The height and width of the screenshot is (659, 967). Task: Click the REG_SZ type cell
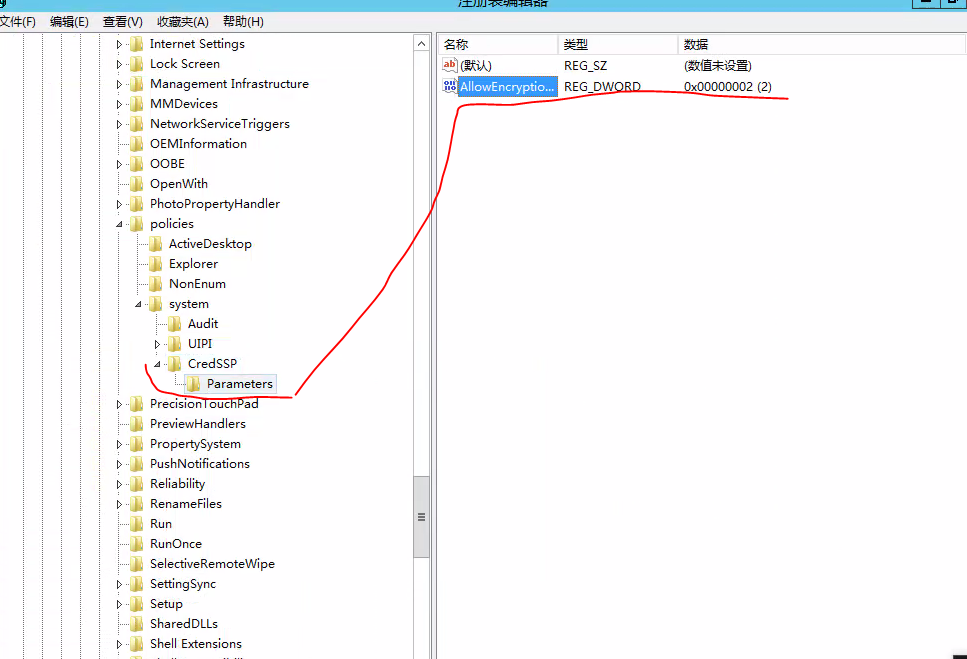click(x=585, y=65)
